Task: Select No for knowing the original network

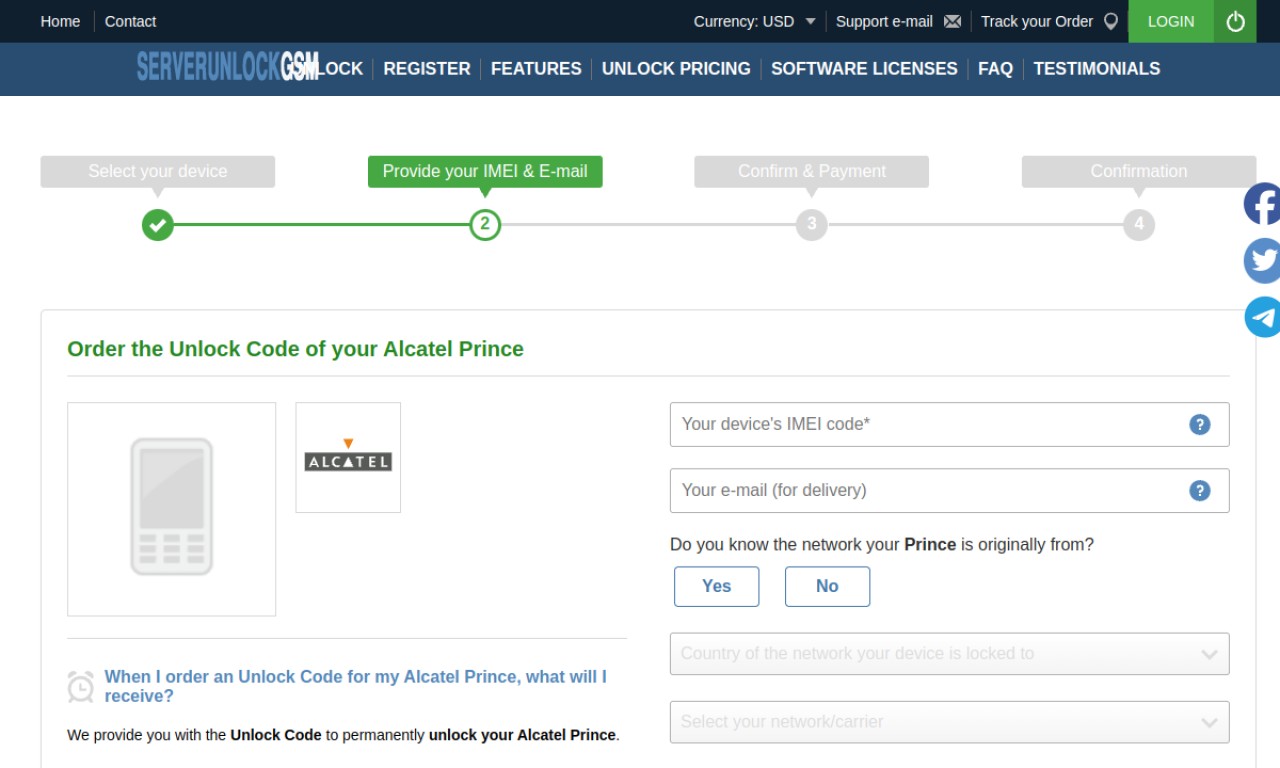Action: point(827,586)
